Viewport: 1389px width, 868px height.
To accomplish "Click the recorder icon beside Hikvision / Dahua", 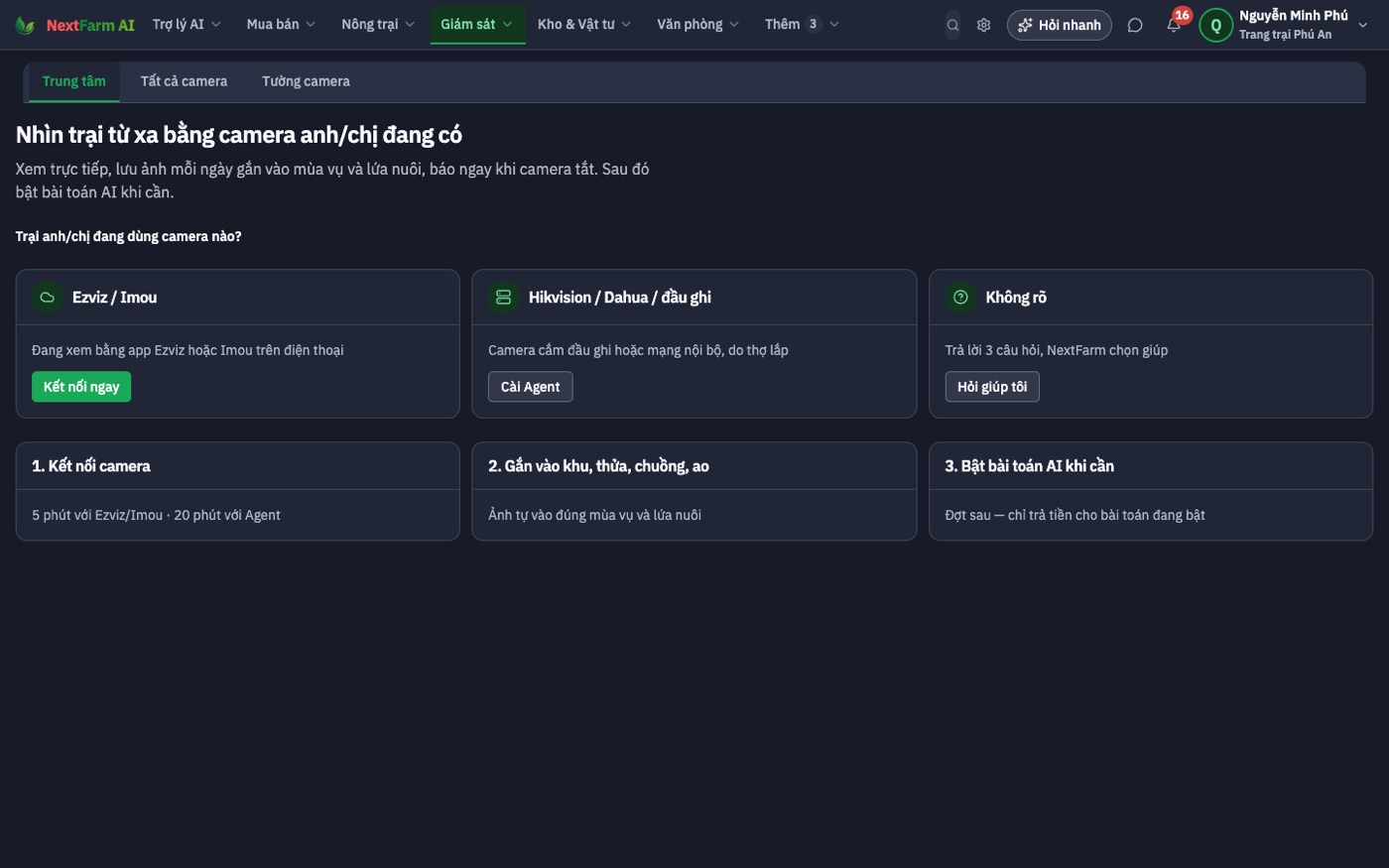I will pos(503,297).
